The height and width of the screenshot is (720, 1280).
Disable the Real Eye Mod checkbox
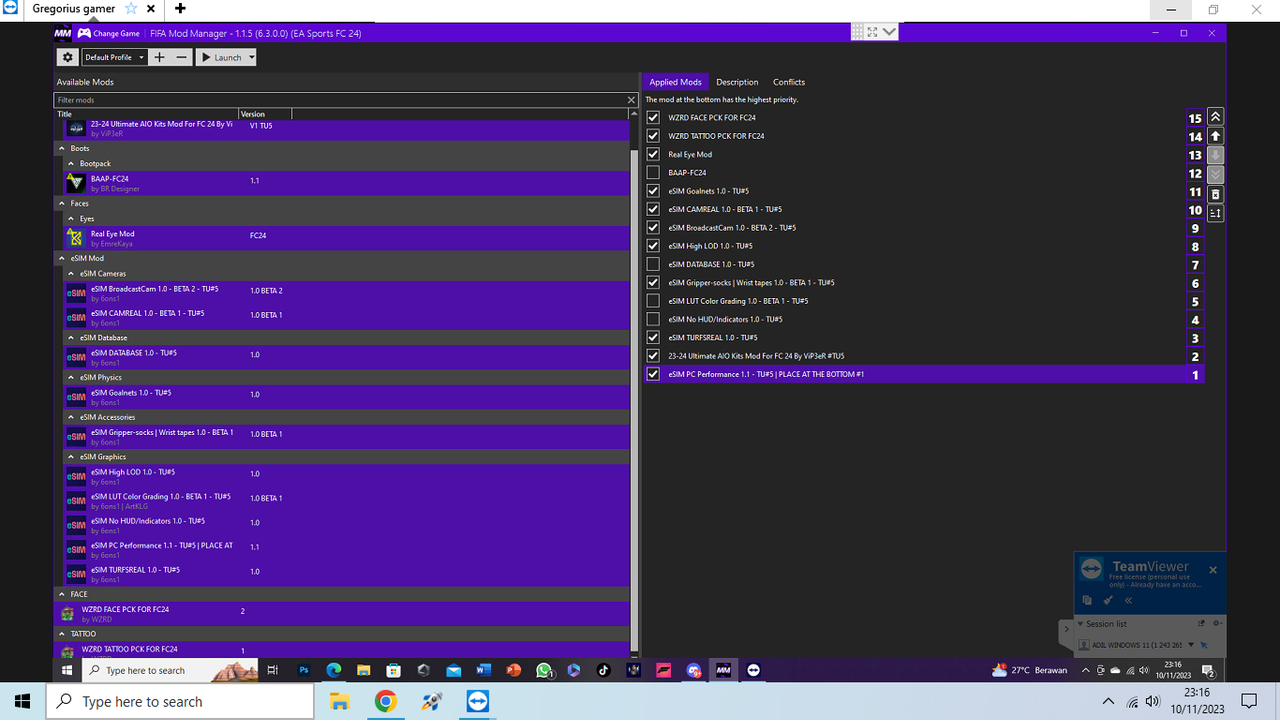(x=653, y=154)
